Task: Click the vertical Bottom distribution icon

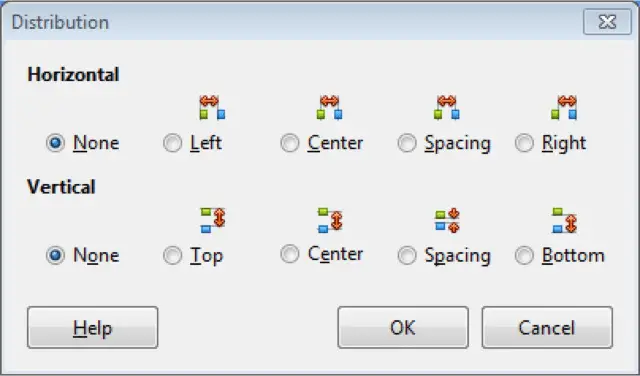Action: (564, 220)
